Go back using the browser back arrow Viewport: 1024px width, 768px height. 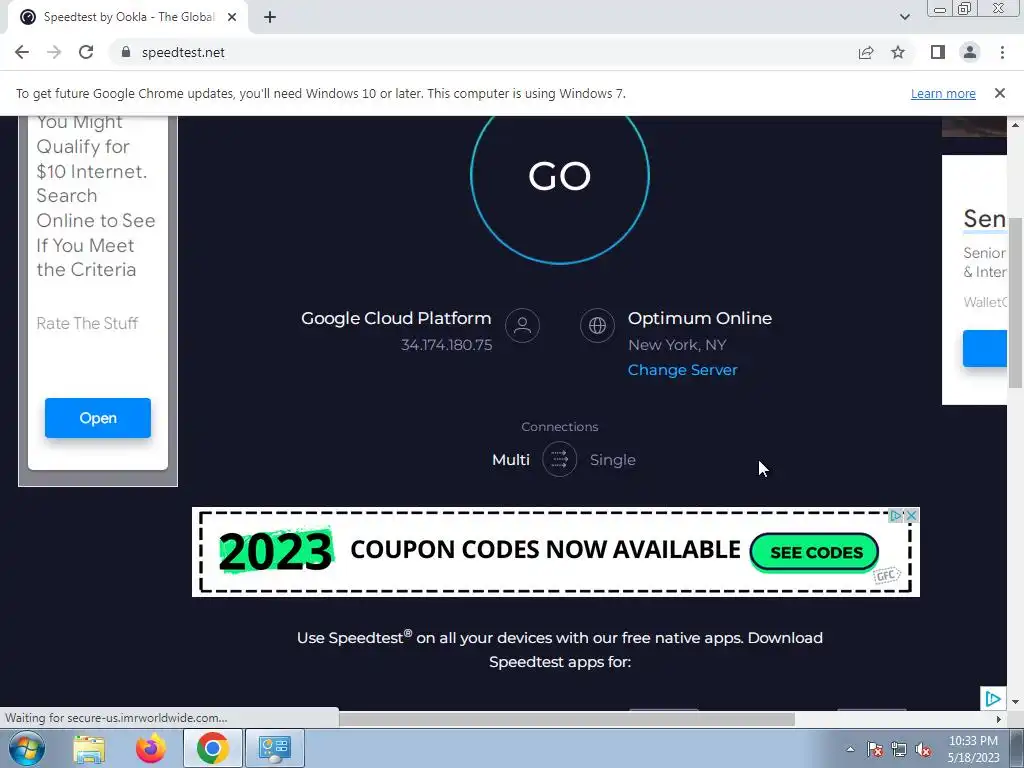pyautogui.click(x=22, y=52)
